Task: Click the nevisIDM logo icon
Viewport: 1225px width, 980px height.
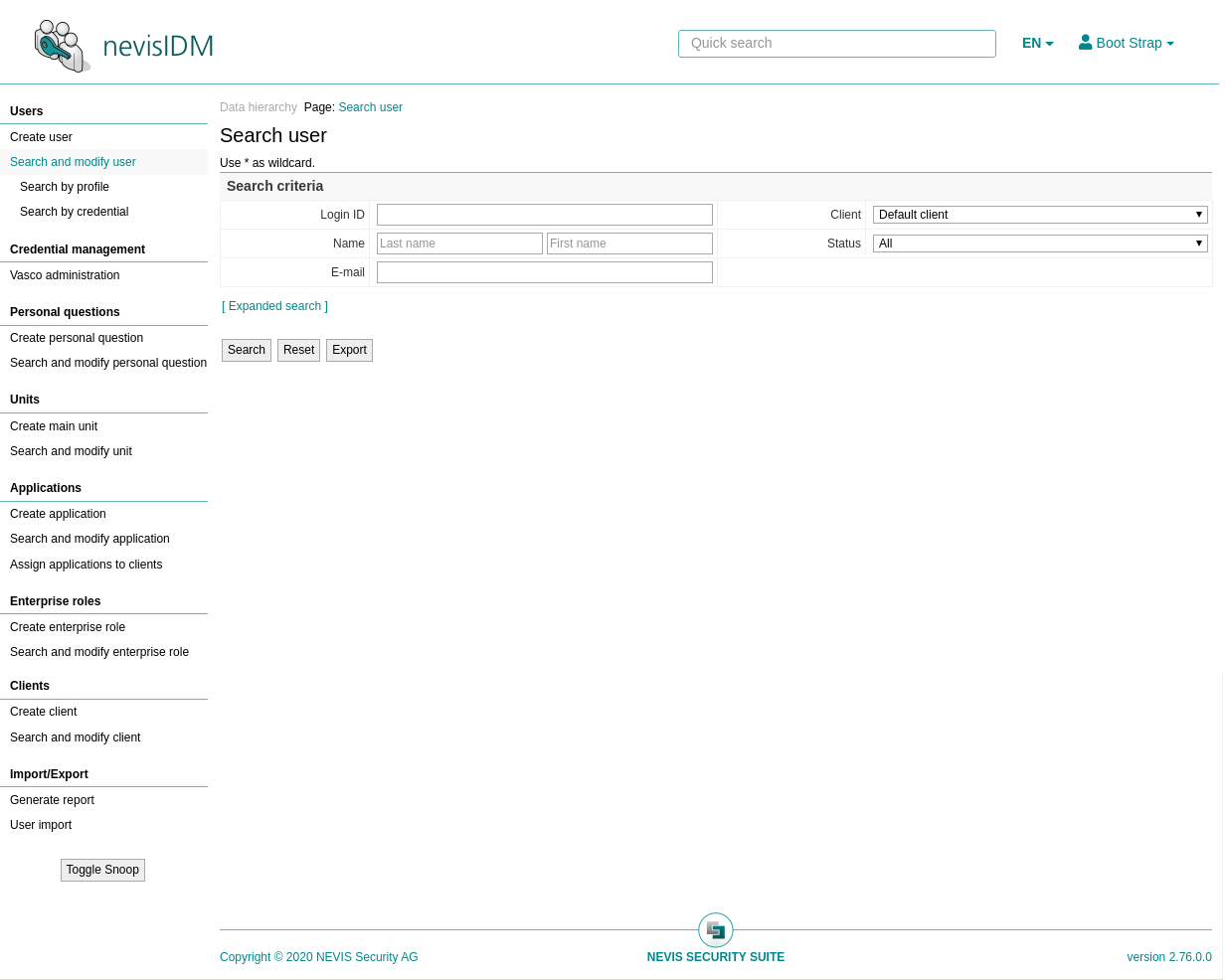Action: coord(62,46)
